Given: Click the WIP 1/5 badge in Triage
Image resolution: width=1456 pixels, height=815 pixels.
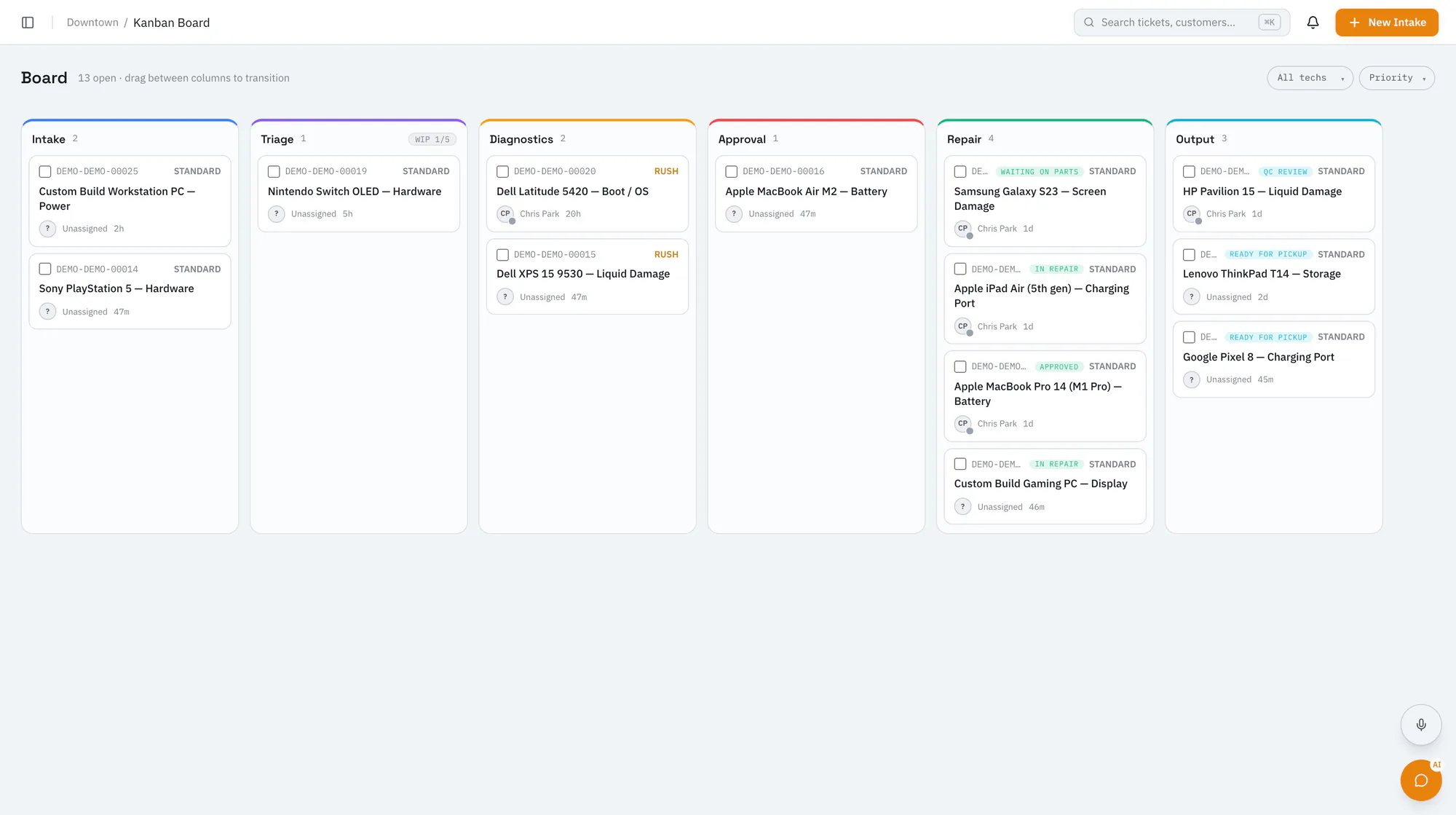Looking at the screenshot, I should (432, 140).
